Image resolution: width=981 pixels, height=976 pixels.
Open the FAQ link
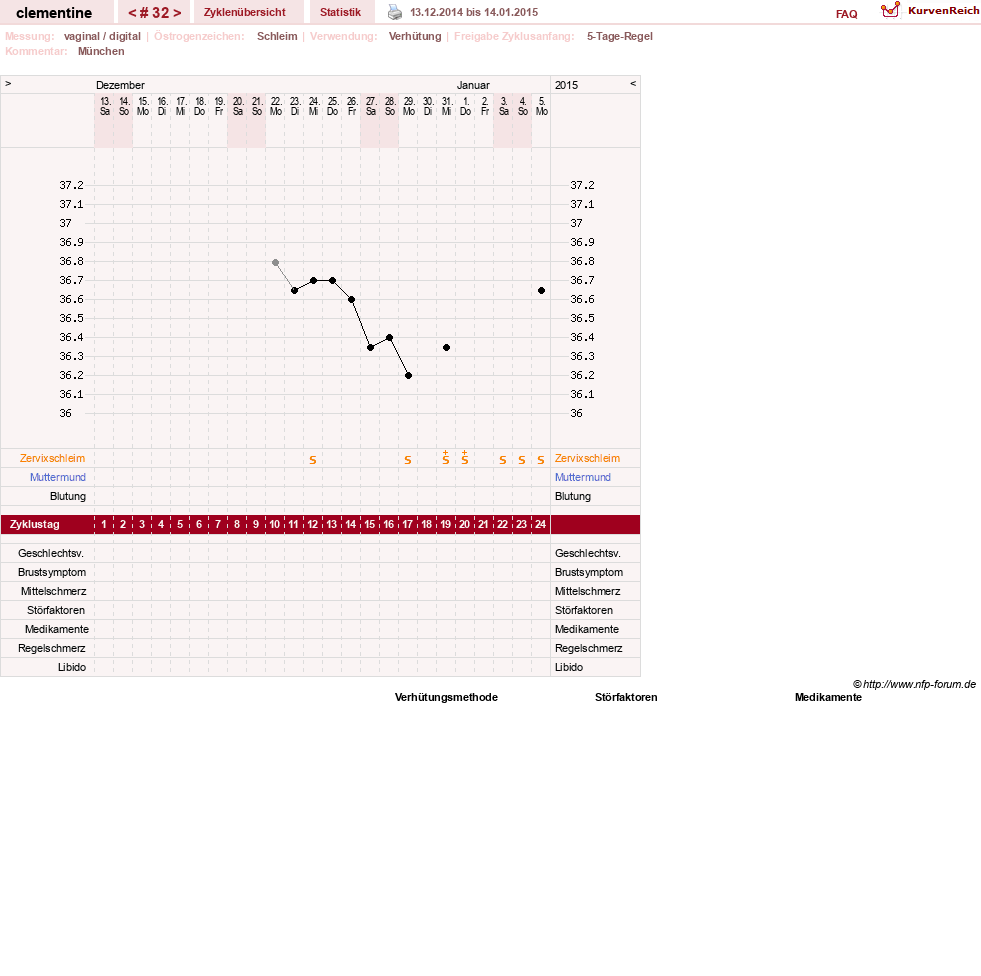pyautogui.click(x=846, y=14)
